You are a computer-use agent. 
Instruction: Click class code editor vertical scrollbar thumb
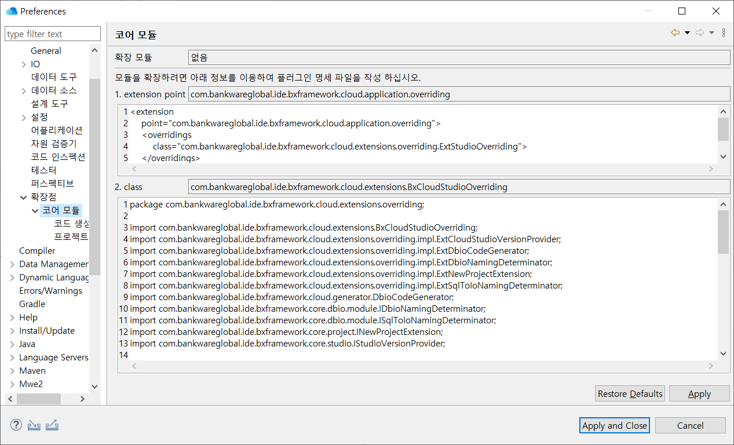click(723, 232)
